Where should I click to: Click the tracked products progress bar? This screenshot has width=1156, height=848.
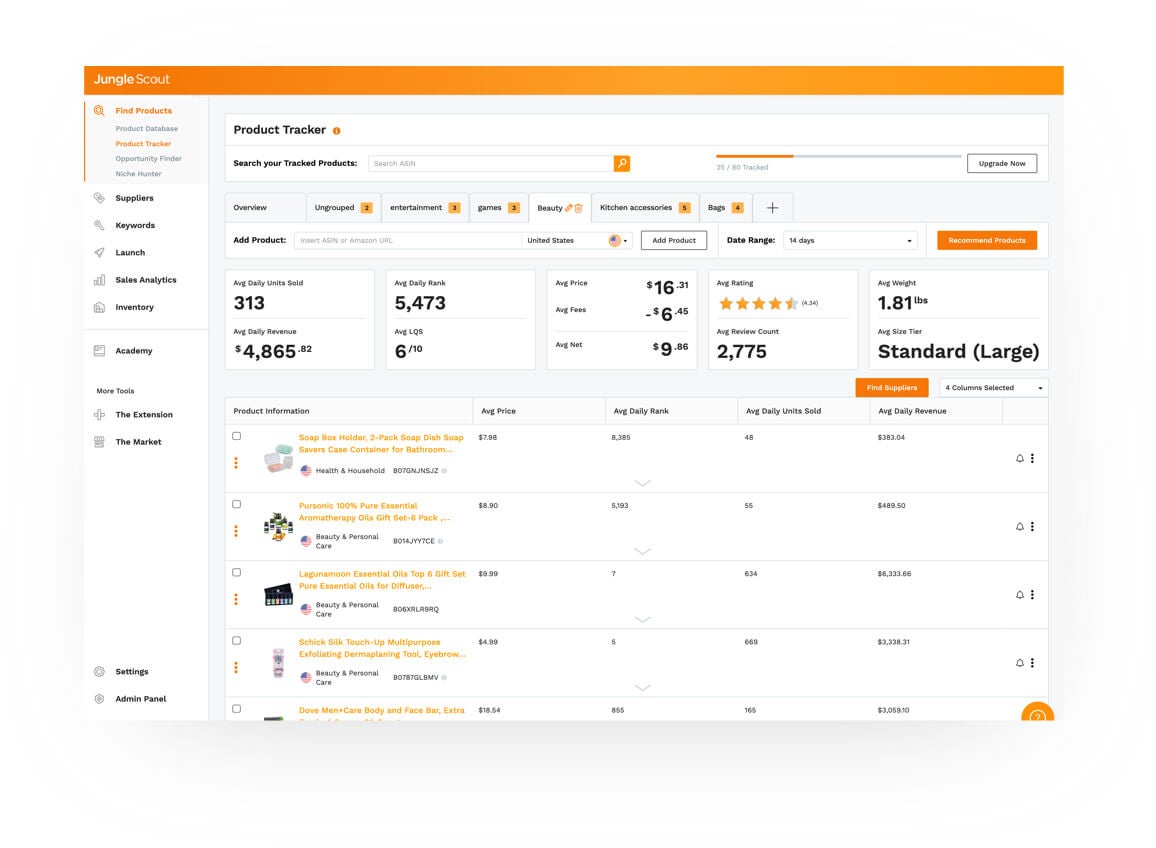[x=838, y=156]
